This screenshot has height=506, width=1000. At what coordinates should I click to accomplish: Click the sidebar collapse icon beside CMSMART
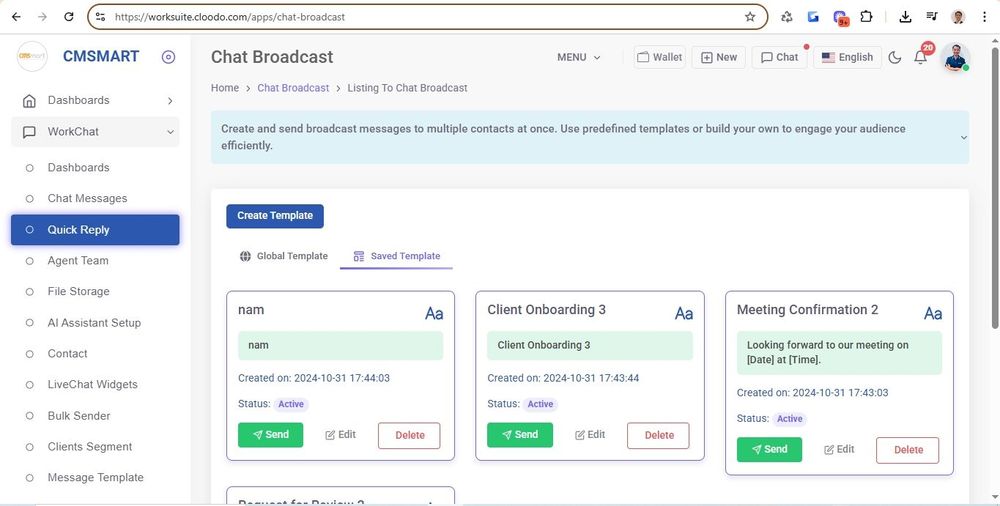point(168,57)
